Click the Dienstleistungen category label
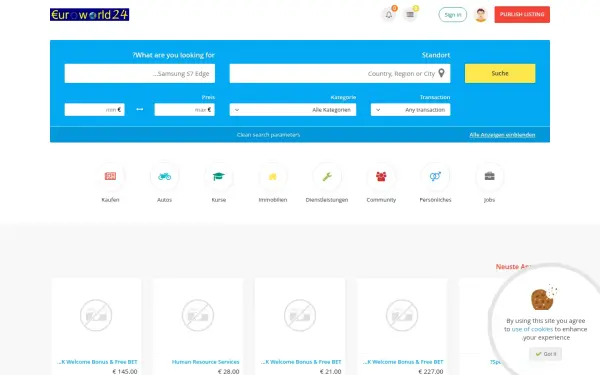Image resolution: width=600 pixels, height=375 pixels. coord(327,200)
